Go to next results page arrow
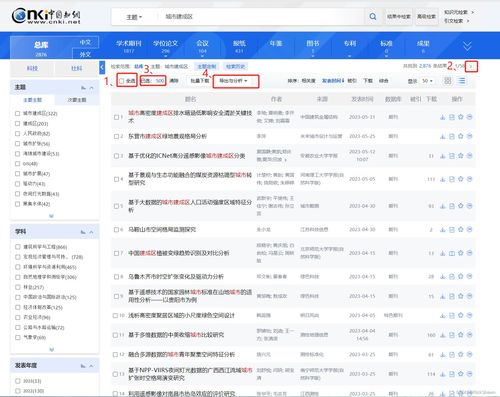500x397 pixels. tap(471, 66)
